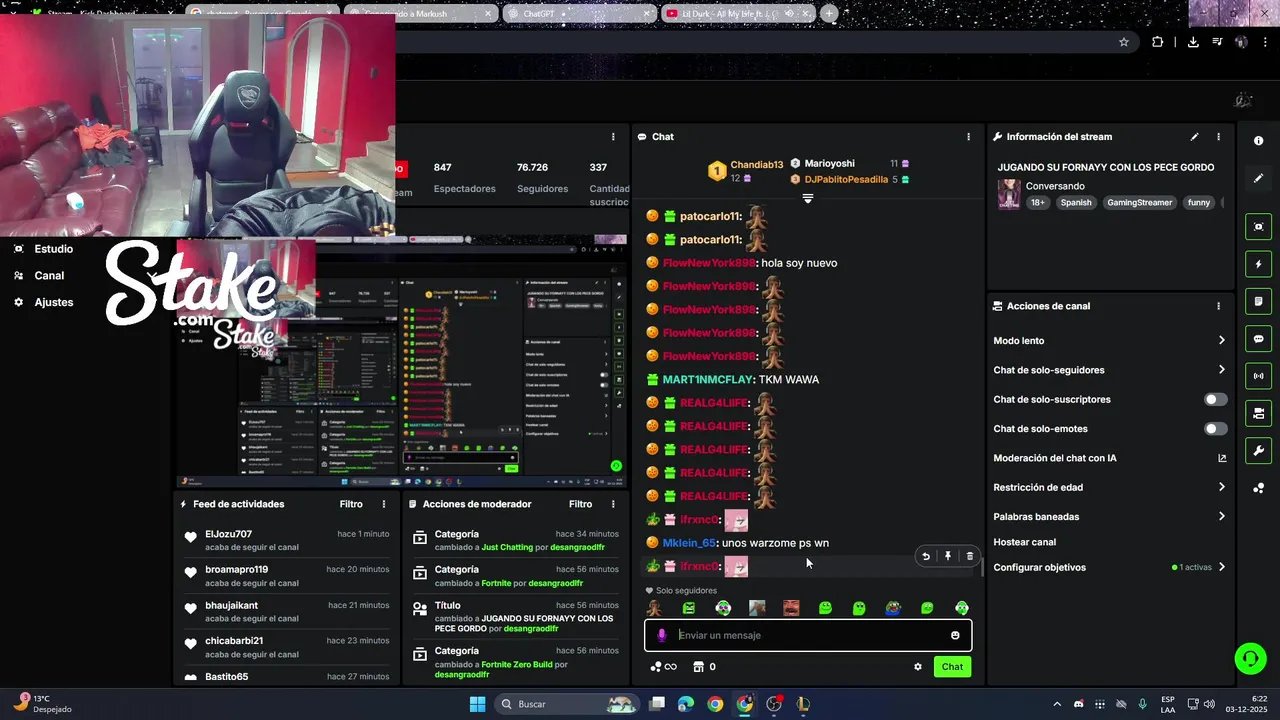Select the laughing man face emote
Viewport: 1280px width, 720px height.
pyautogui.click(x=791, y=608)
